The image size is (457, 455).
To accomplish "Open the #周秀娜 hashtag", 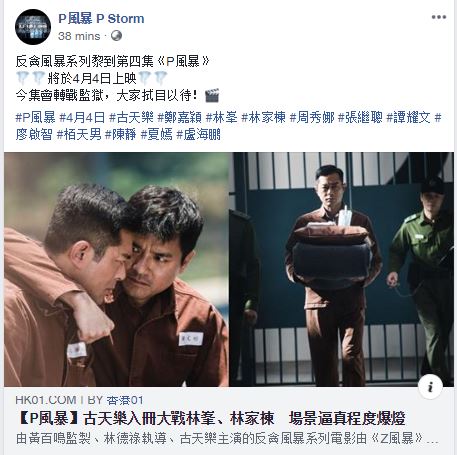I will [x=312, y=117].
